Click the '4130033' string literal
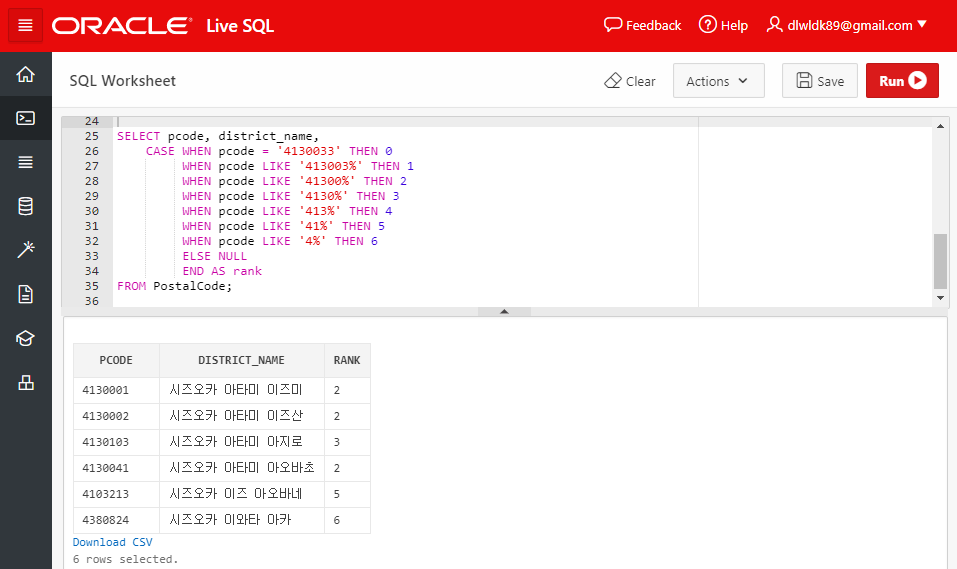This screenshot has width=957, height=569. point(309,151)
